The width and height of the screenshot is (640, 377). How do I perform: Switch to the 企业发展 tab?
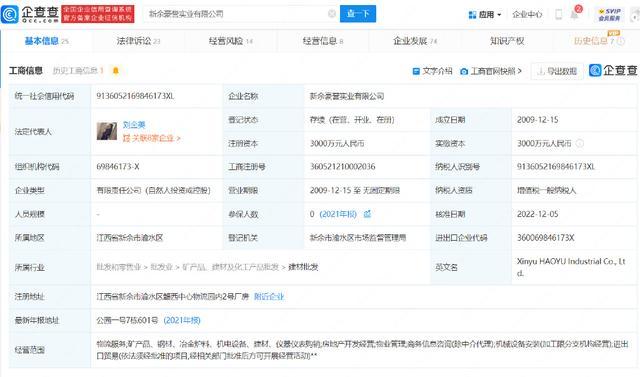(415, 41)
